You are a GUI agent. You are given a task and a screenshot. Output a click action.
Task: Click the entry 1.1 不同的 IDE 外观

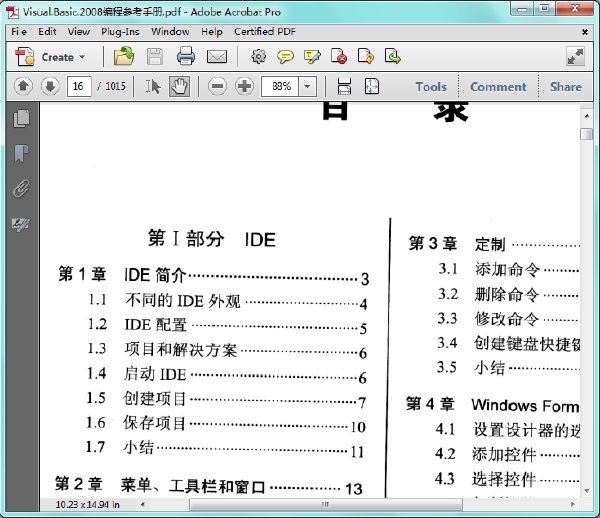(x=164, y=300)
